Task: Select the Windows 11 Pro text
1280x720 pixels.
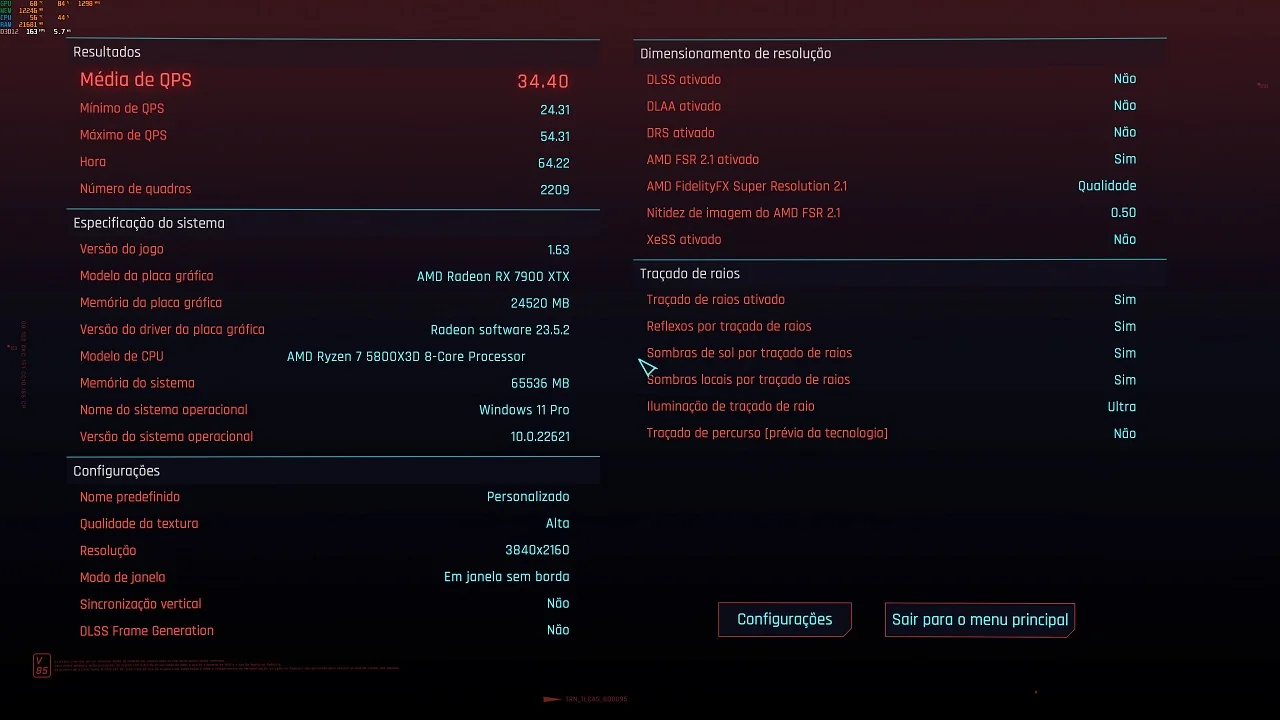Action: click(x=524, y=410)
